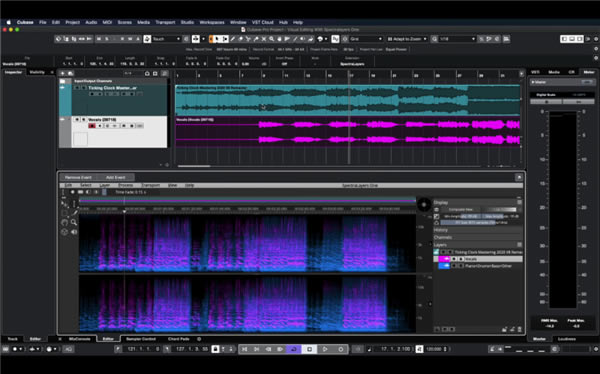Click the blue Piano+Drums+Bass+Other layer swatch
The image size is (600, 374).
click(x=444, y=266)
